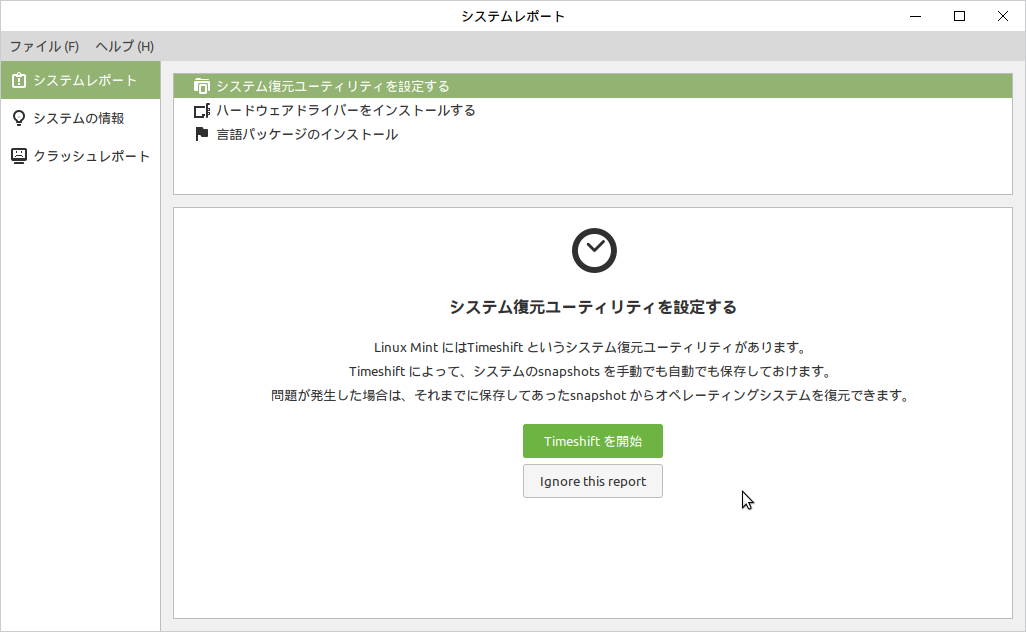Open the ヘルプ (H) menu
The height and width of the screenshot is (632, 1026).
coord(124,46)
